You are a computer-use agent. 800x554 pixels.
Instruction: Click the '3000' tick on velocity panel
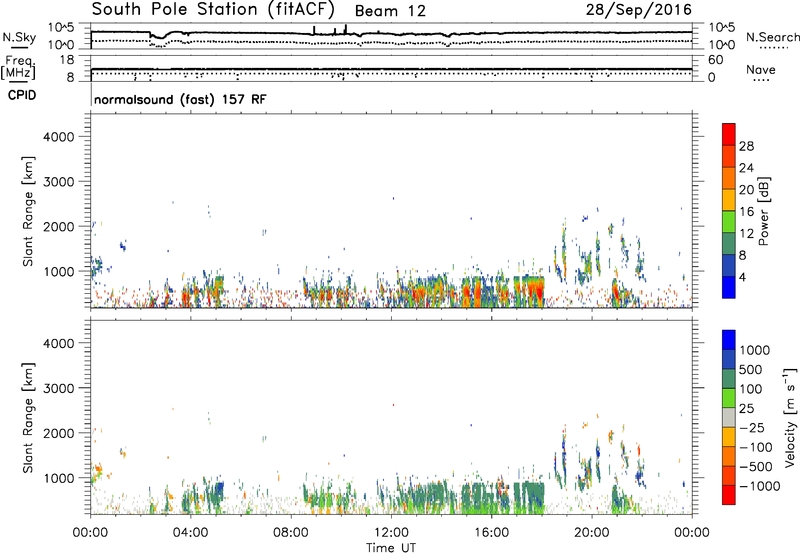pos(58,388)
